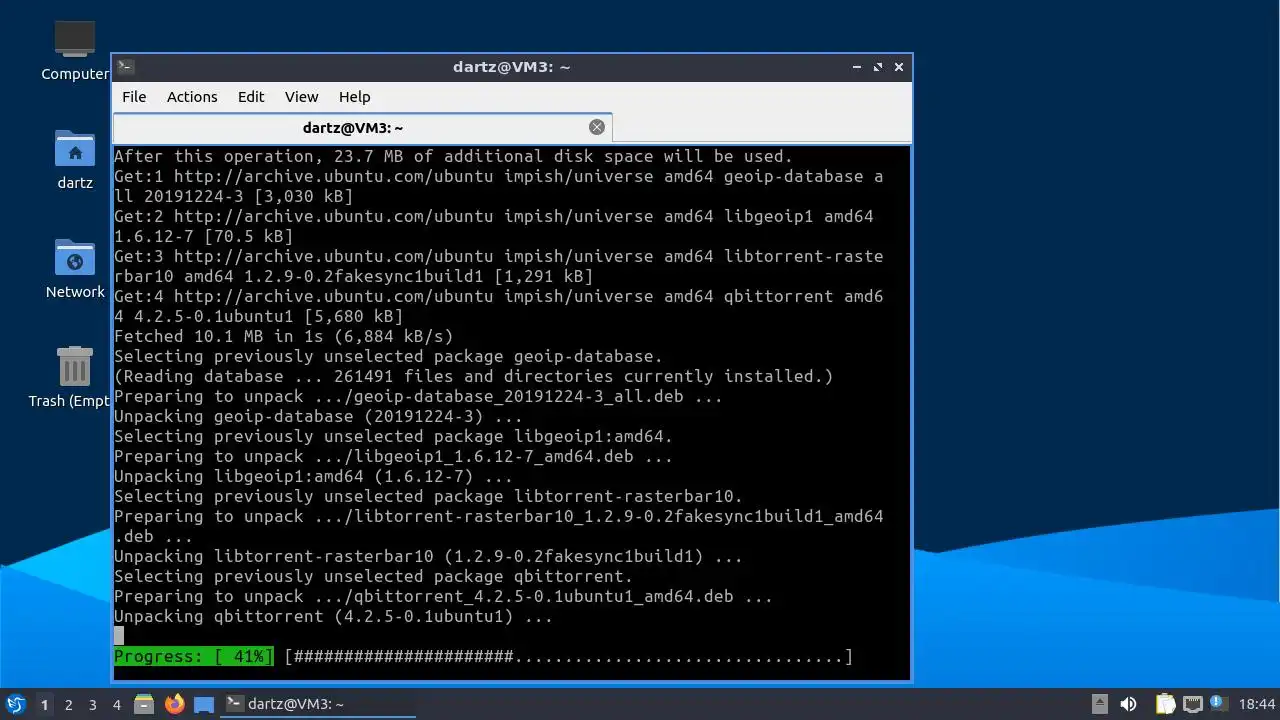Close the dartz@VM3 tab with its X icon
Screen dimensions: 1280x720
point(597,127)
